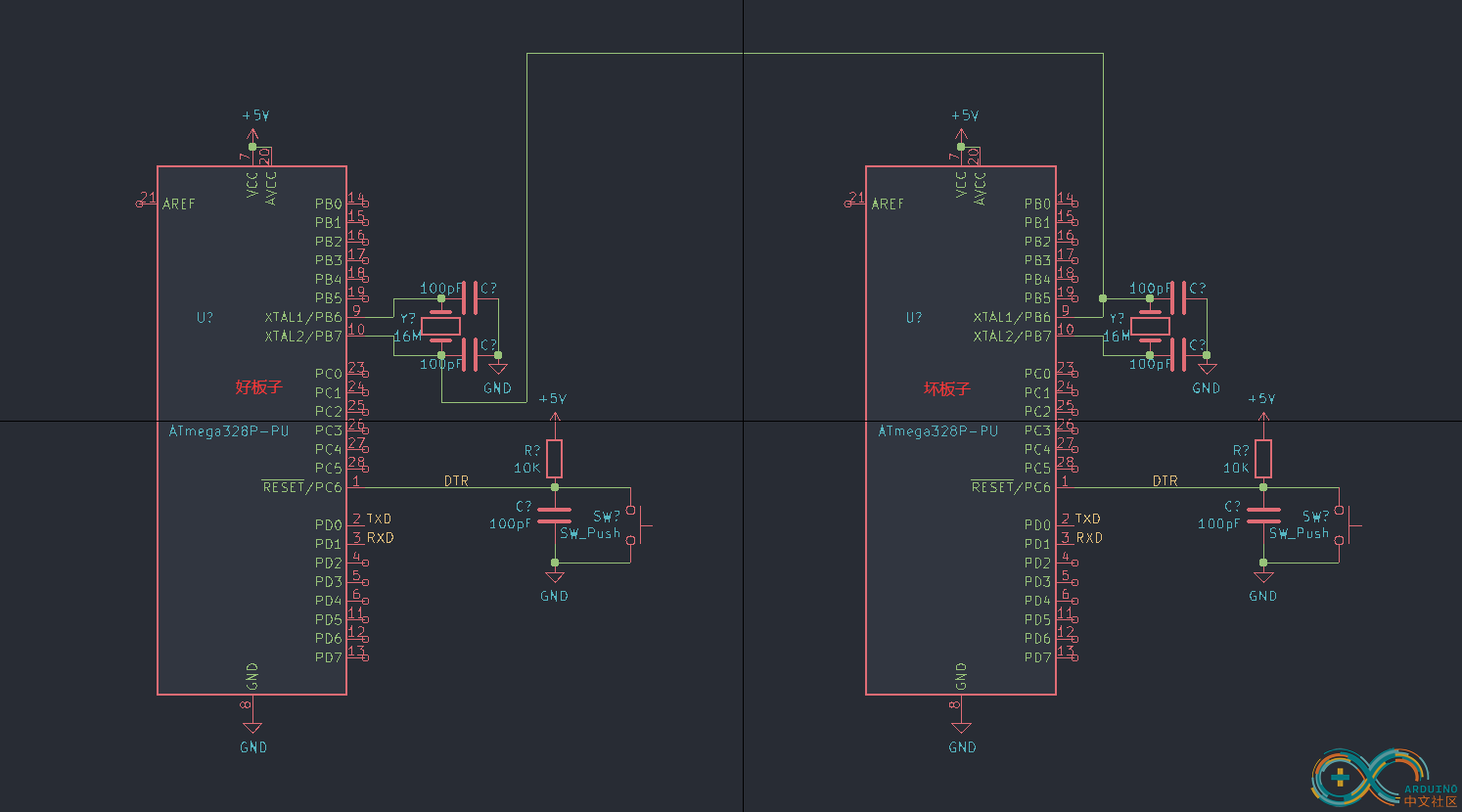The width and height of the screenshot is (1462, 812).
Task: Click GND symbol under pin 8 of 坏板子
Action: click(962, 736)
